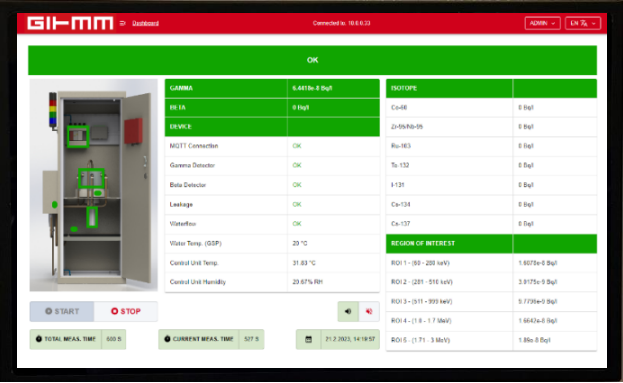Click the Control Unit Temp. value

click(x=304, y=263)
